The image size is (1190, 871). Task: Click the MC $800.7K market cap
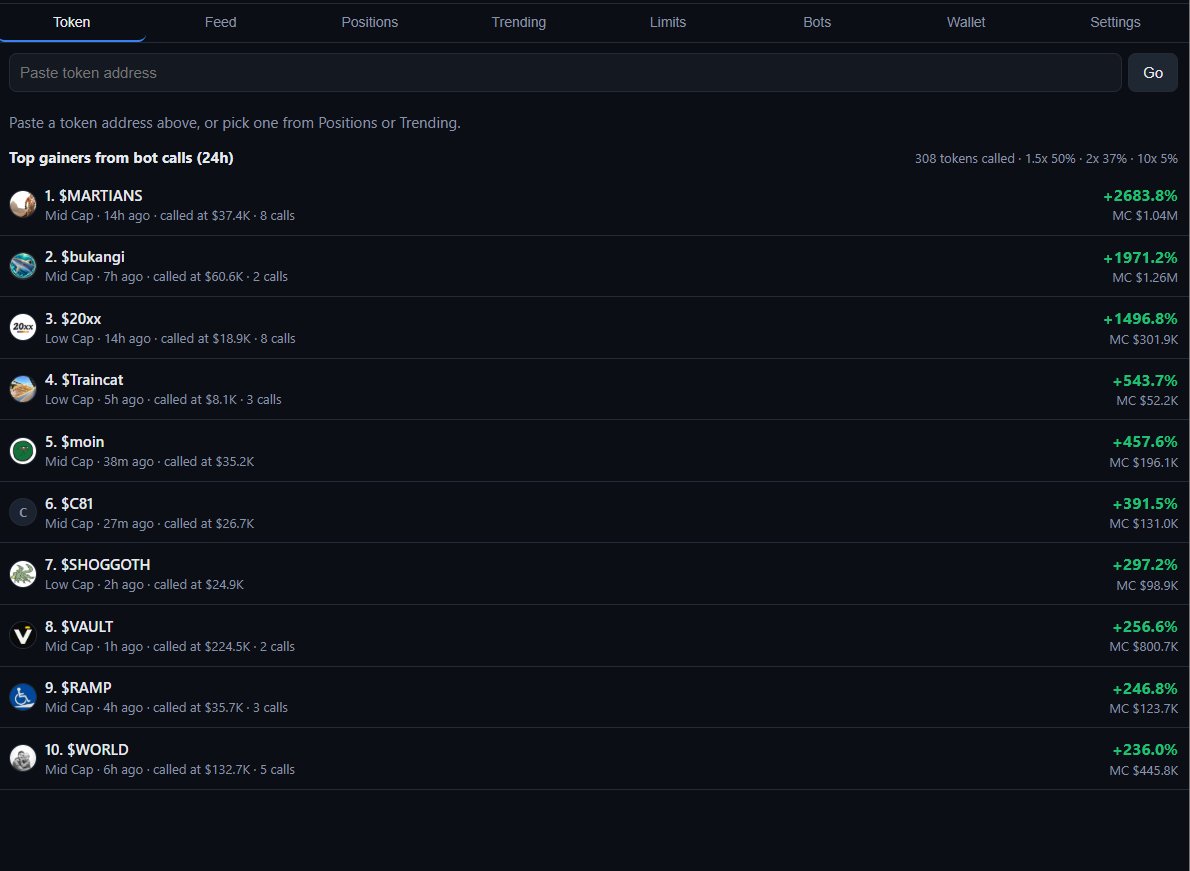1144,646
